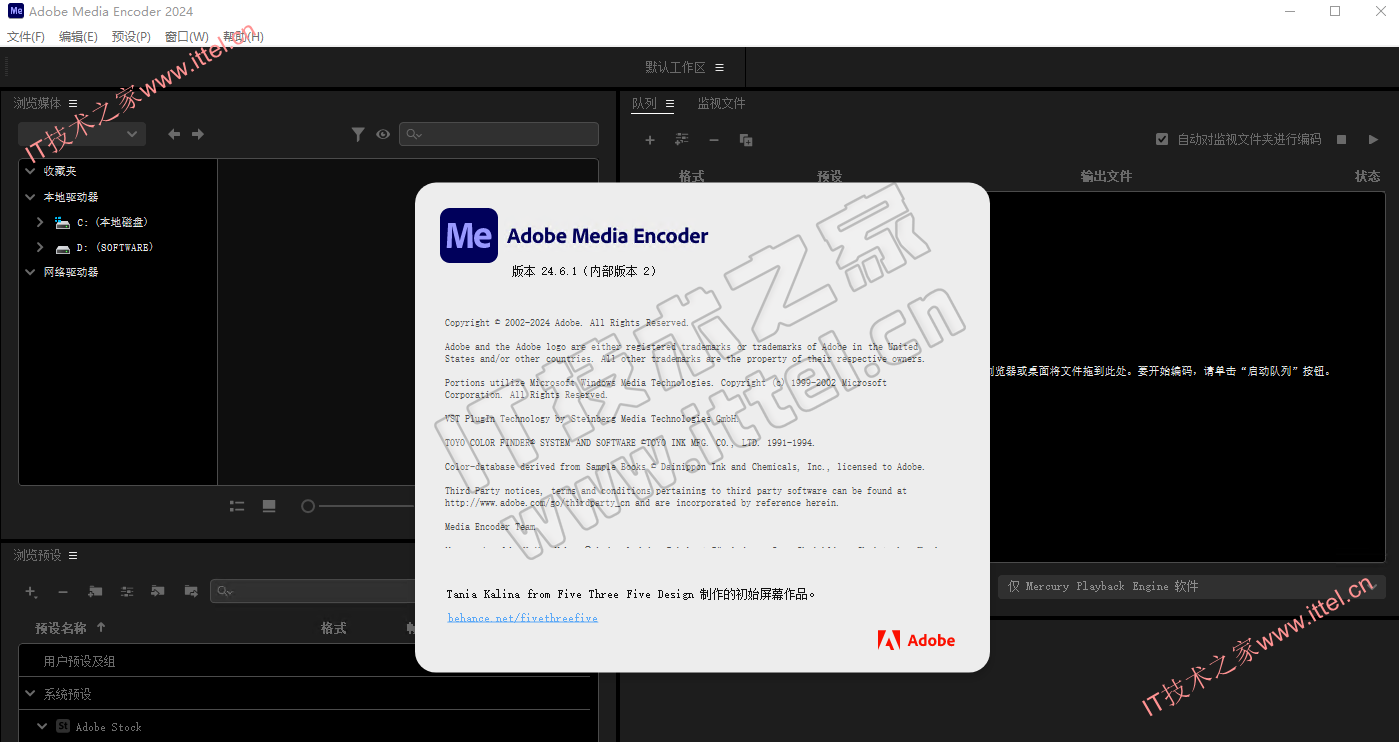Screen dimensions: 1399x742
Task: Collapse the 收藏夹 tree node
Action: pyautogui.click(x=30, y=171)
